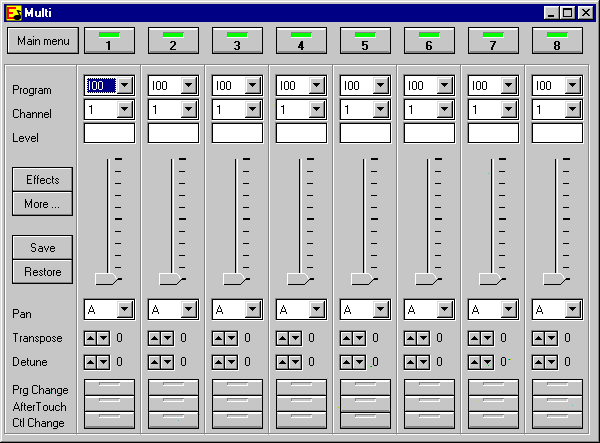Click the Level input field for part 4
Screen dimensions: 600x443
pos(301,133)
